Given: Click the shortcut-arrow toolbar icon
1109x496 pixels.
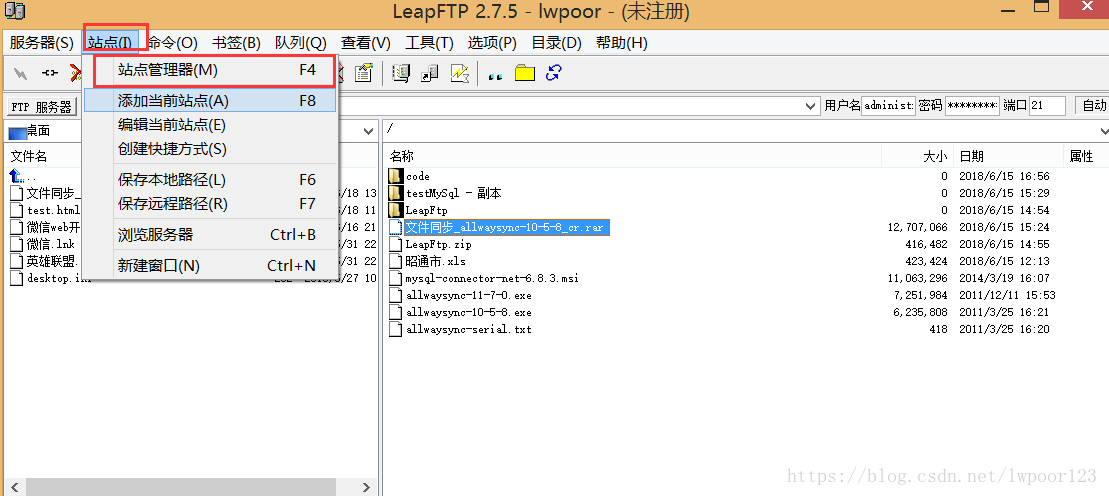Looking at the screenshot, I should [x=430, y=73].
